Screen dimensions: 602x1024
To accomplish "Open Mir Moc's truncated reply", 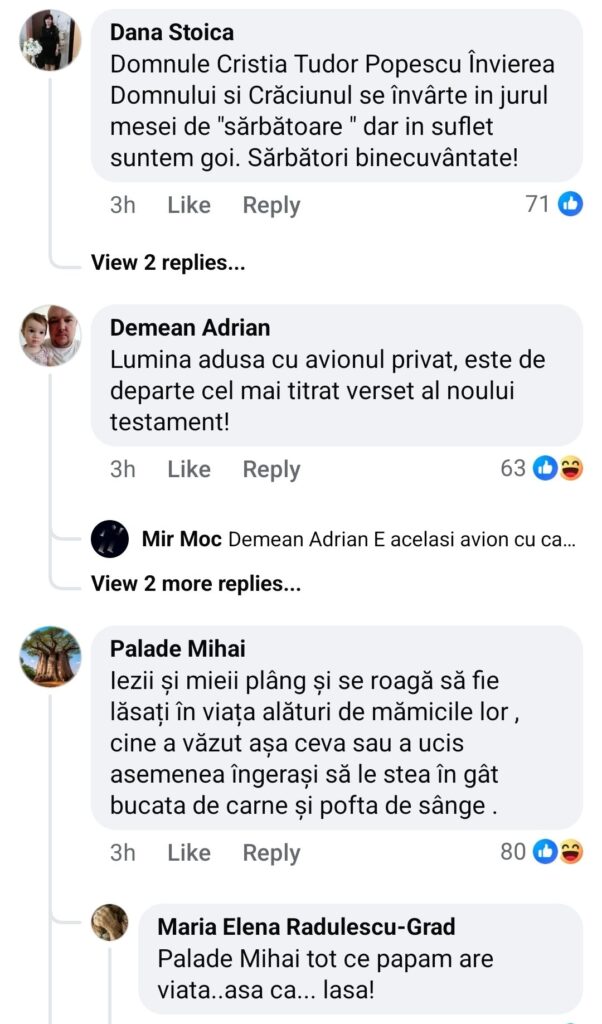I will click(x=402, y=540).
